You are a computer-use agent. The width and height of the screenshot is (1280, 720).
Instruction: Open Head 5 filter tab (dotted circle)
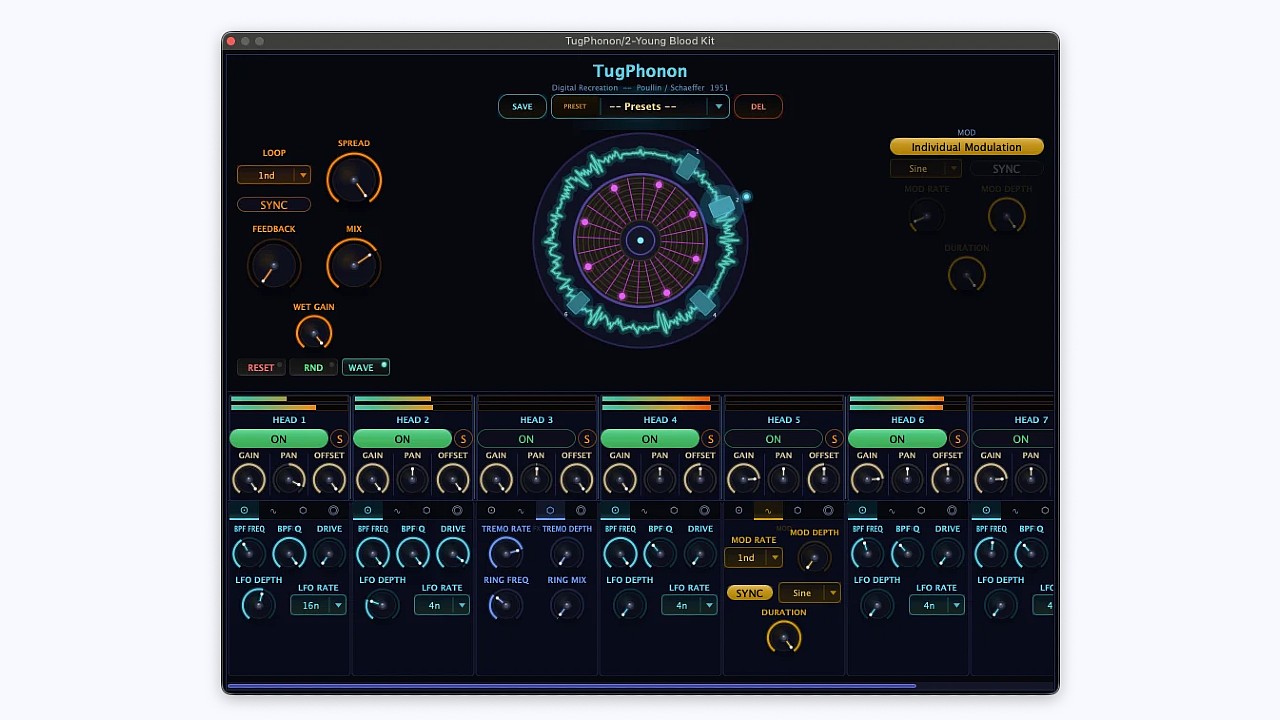(x=738, y=511)
